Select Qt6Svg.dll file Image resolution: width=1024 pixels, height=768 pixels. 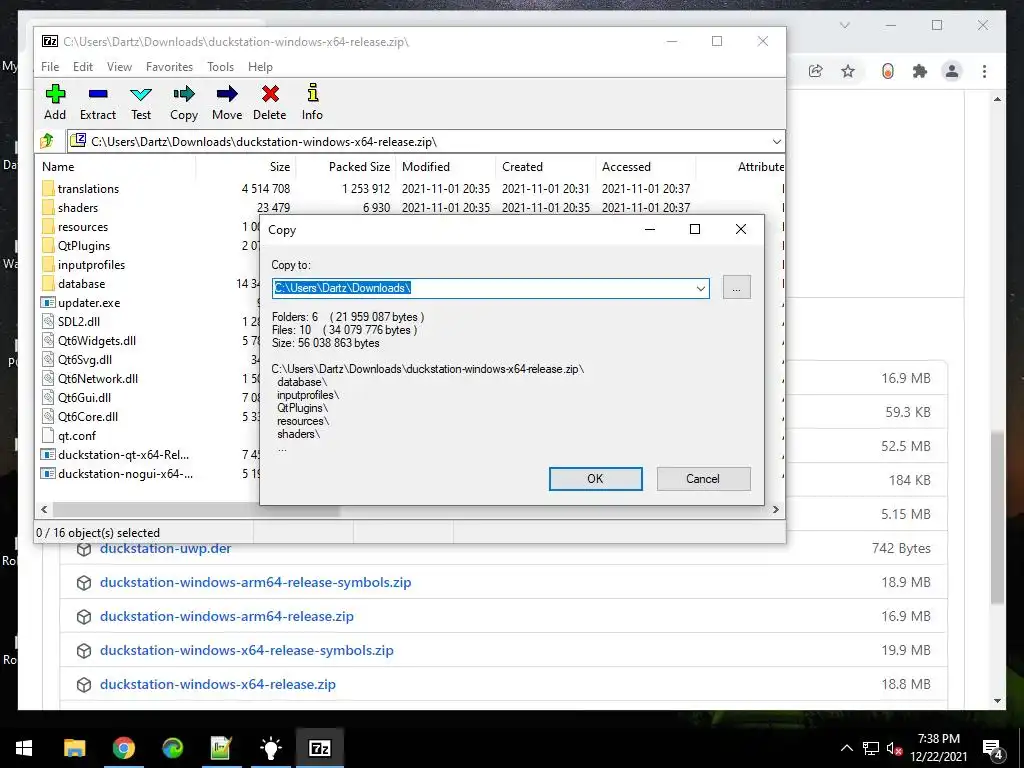(x=85, y=359)
